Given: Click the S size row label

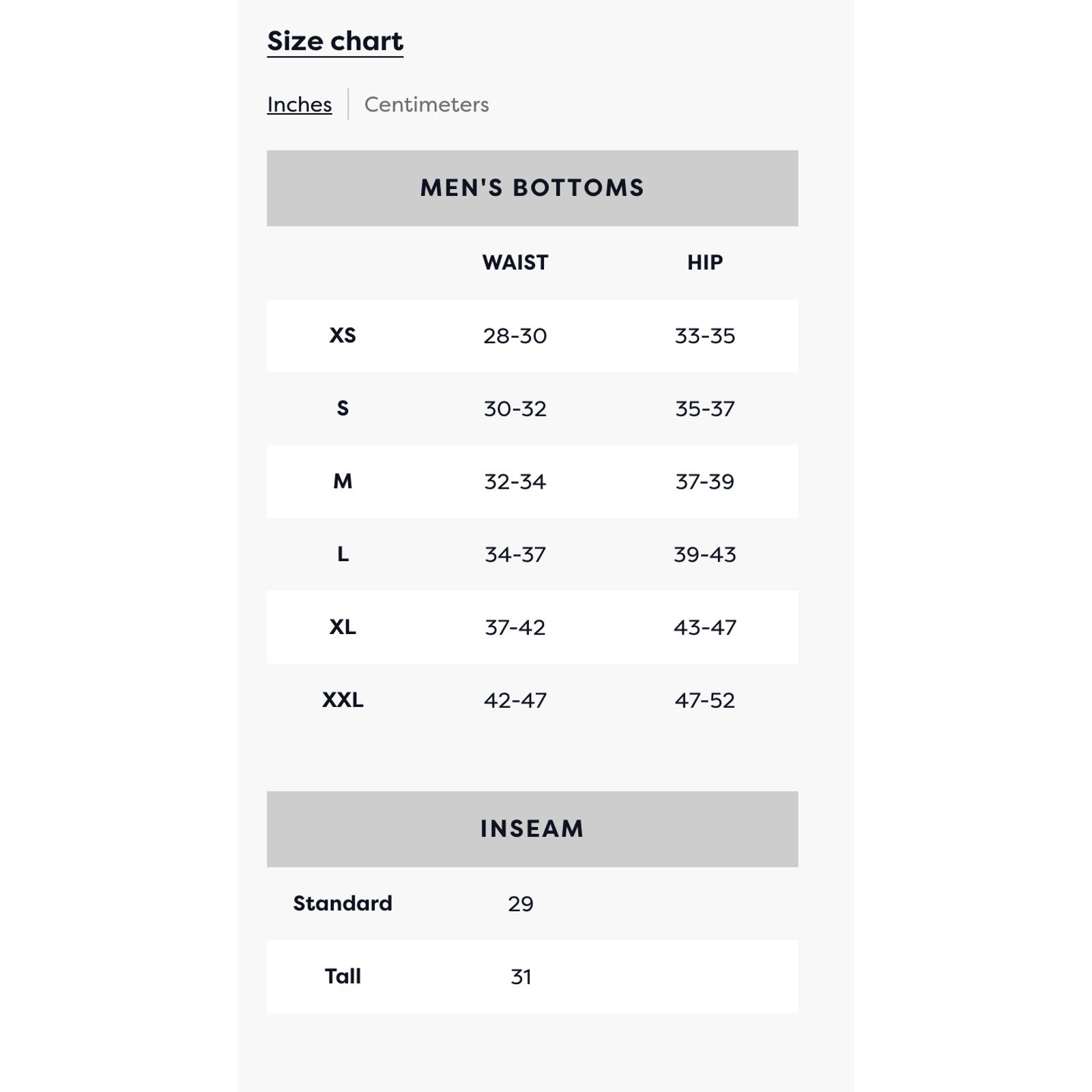Looking at the screenshot, I should [343, 408].
